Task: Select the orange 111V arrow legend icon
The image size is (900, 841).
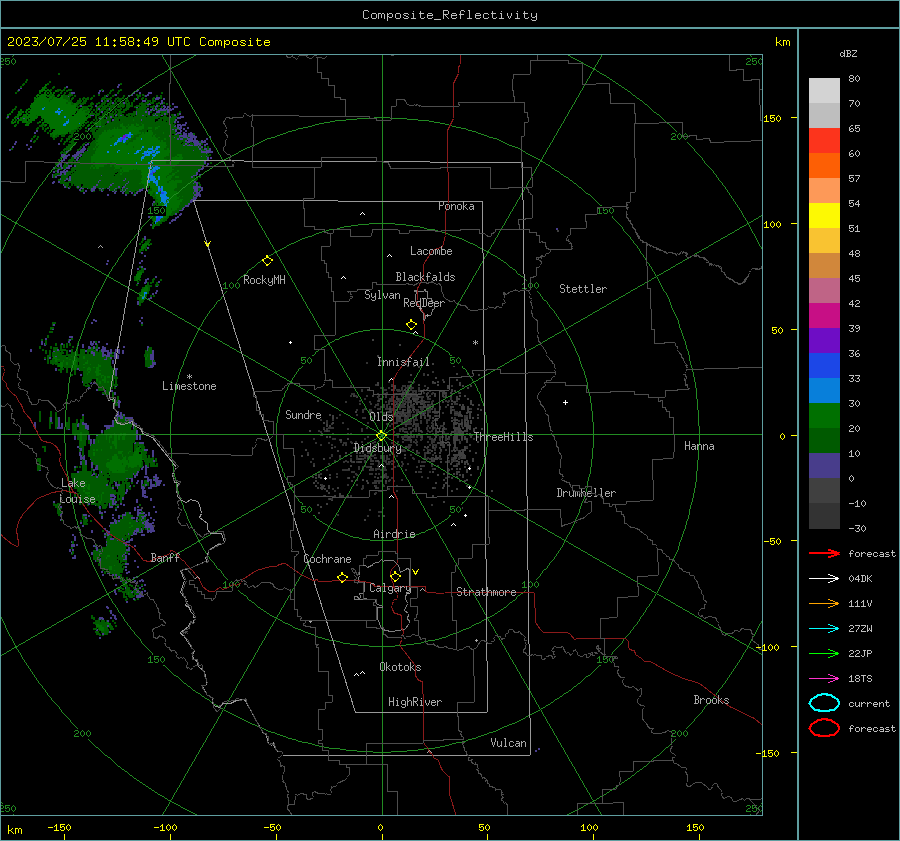Action: click(824, 603)
